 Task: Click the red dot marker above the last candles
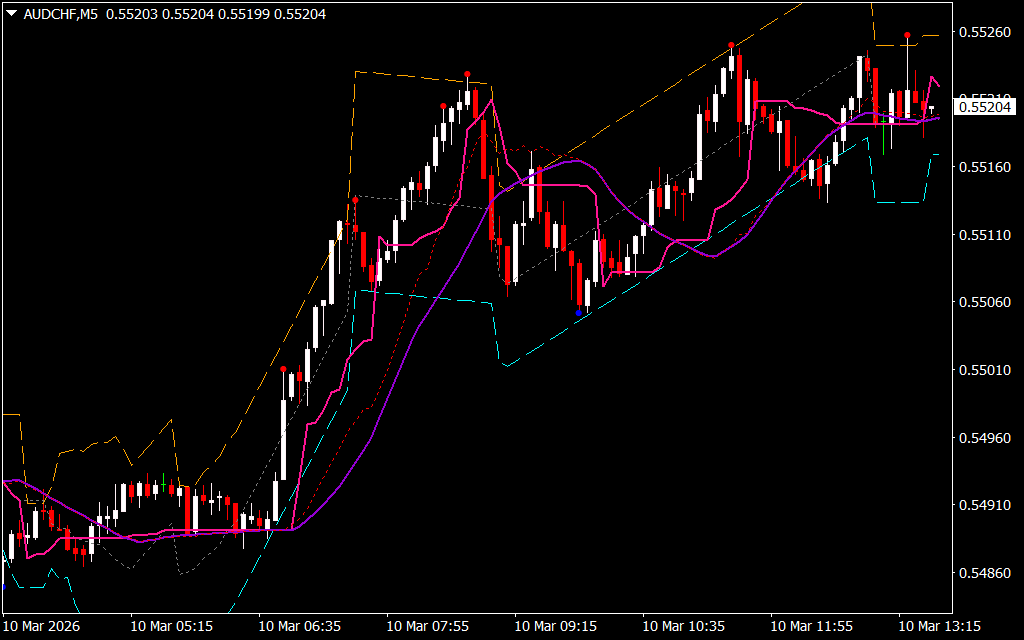[x=907, y=35]
